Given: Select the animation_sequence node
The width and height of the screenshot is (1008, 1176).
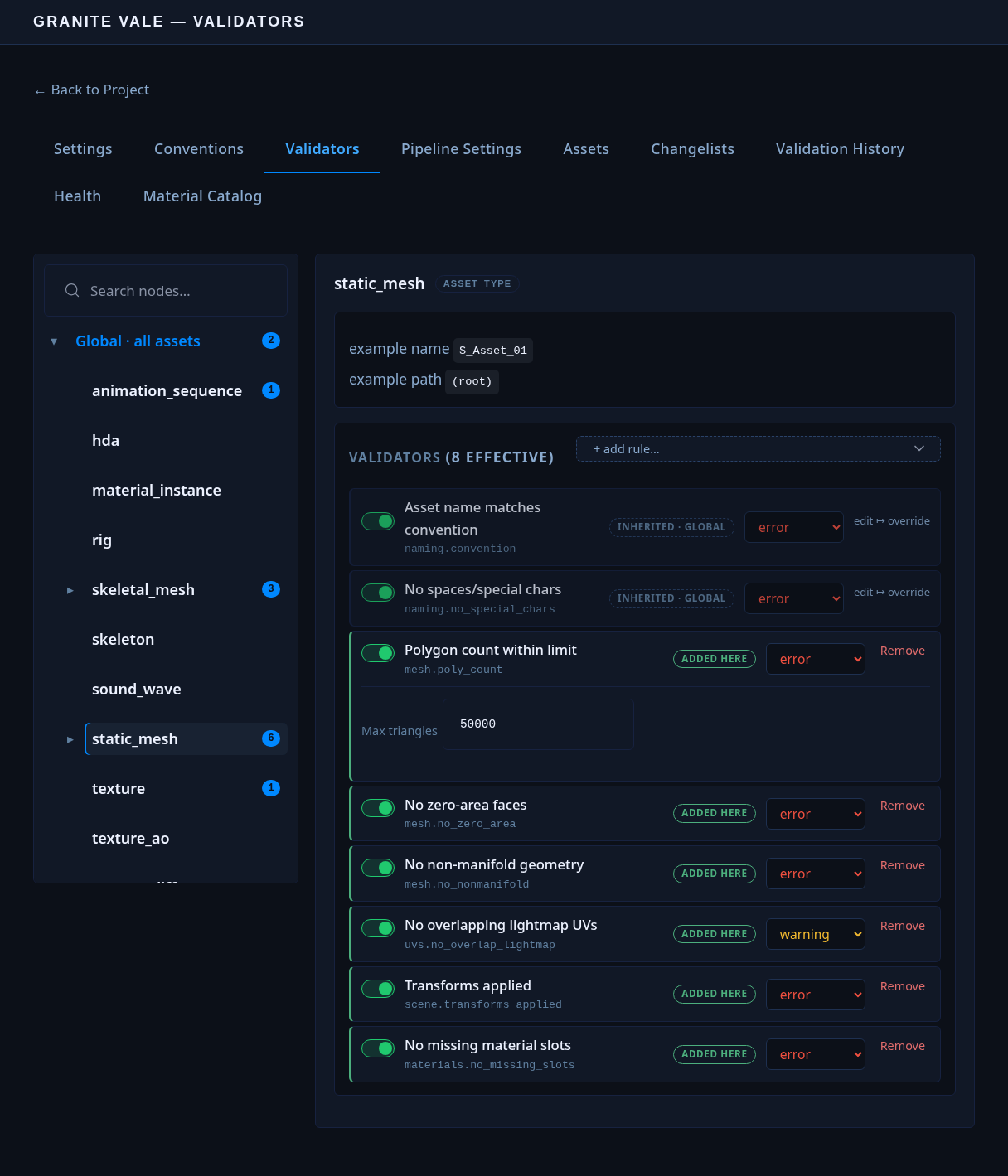Looking at the screenshot, I should [x=167, y=390].
